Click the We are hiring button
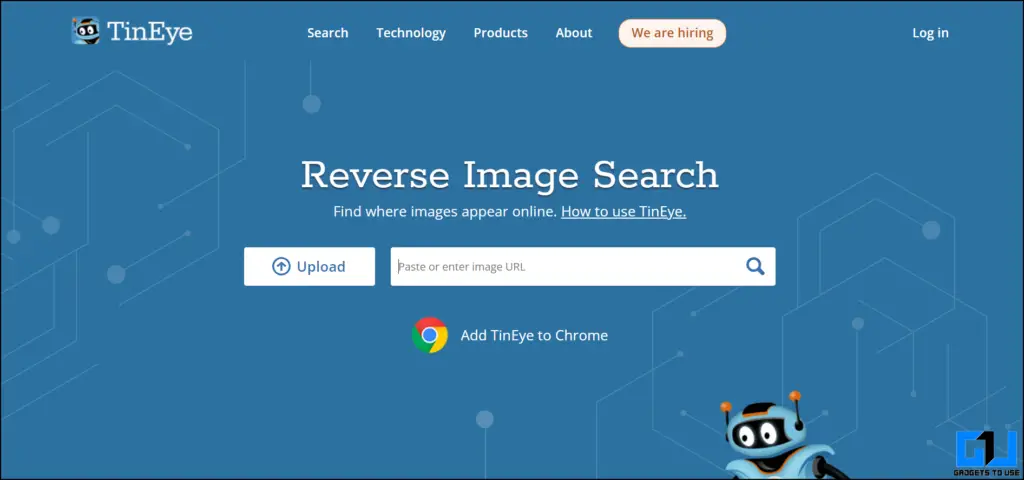The width and height of the screenshot is (1024, 480). [x=672, y=33]
